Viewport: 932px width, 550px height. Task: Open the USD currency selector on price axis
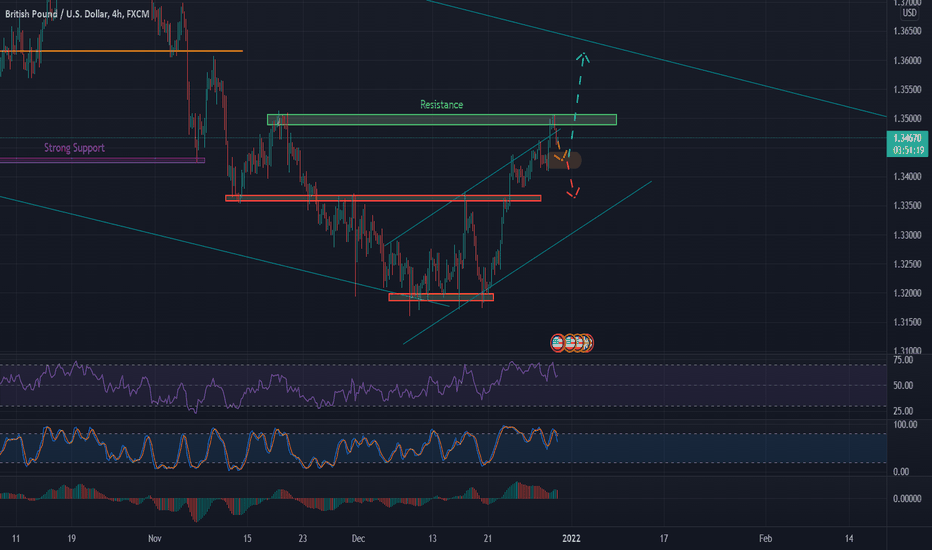point(909,13)
